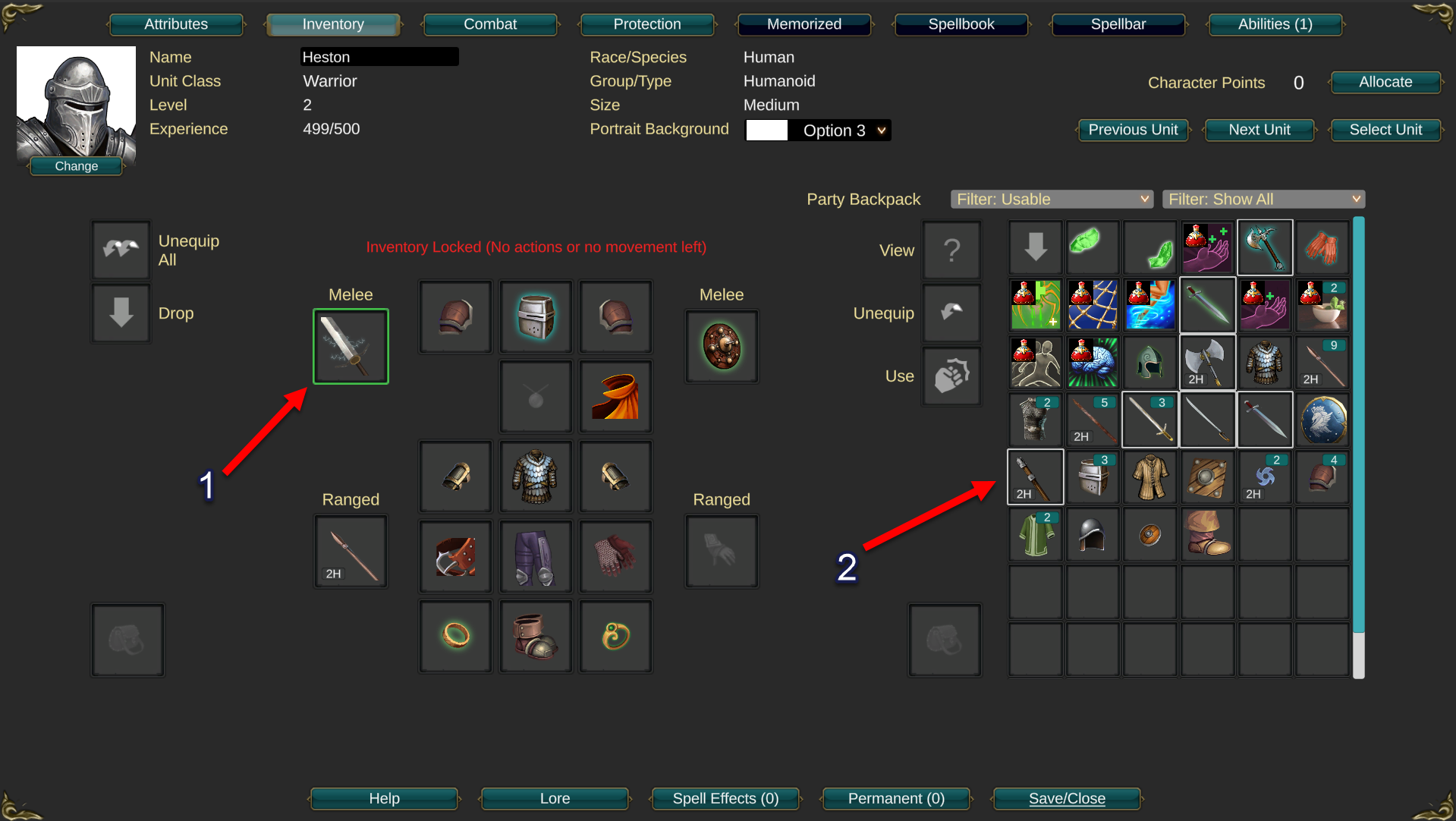The width and height of the screenshot is (1456, 821).
Task: Open the Filter: Show All dropdown
Action: coord(1263,199)
